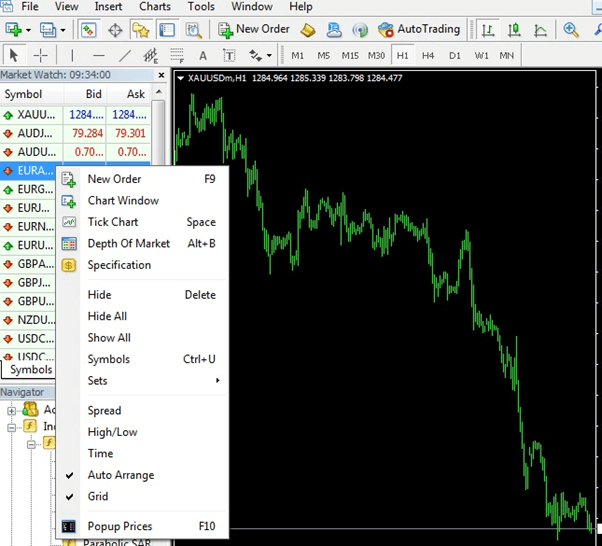Screen dimensions: 602x546
Task: Choose Depth Of Market menu entry
Action: 143,243
